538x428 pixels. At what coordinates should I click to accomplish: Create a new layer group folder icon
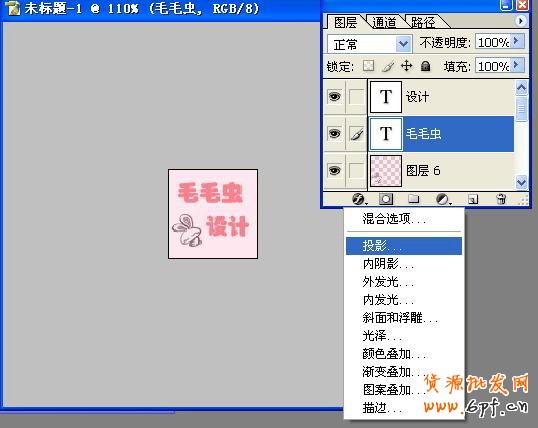tap(413, 199)
